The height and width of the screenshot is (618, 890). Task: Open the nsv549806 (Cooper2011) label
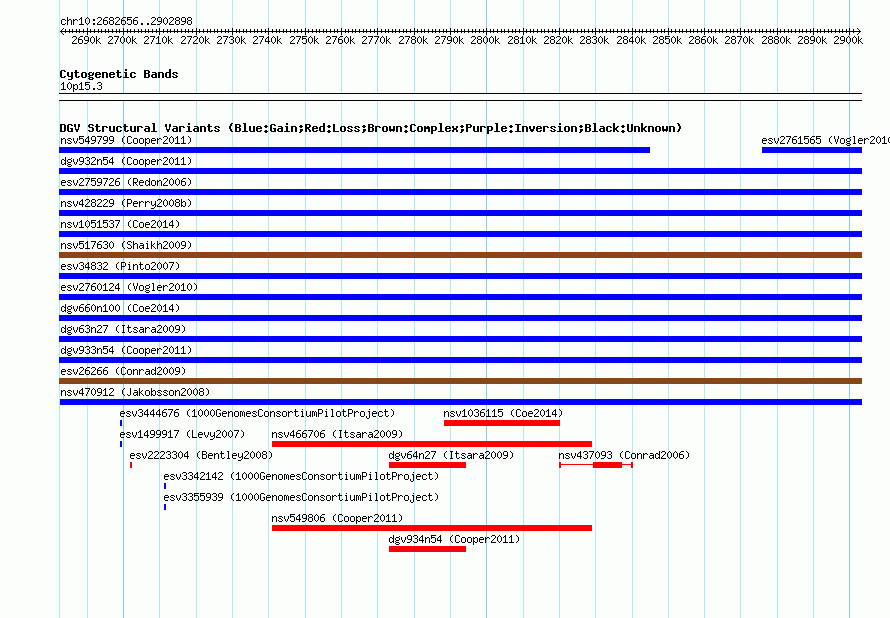[337, 518]
